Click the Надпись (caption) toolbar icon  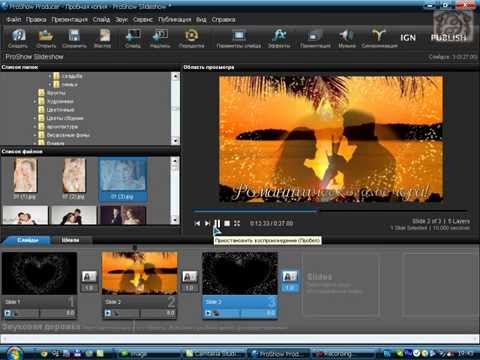pos(160,38)
